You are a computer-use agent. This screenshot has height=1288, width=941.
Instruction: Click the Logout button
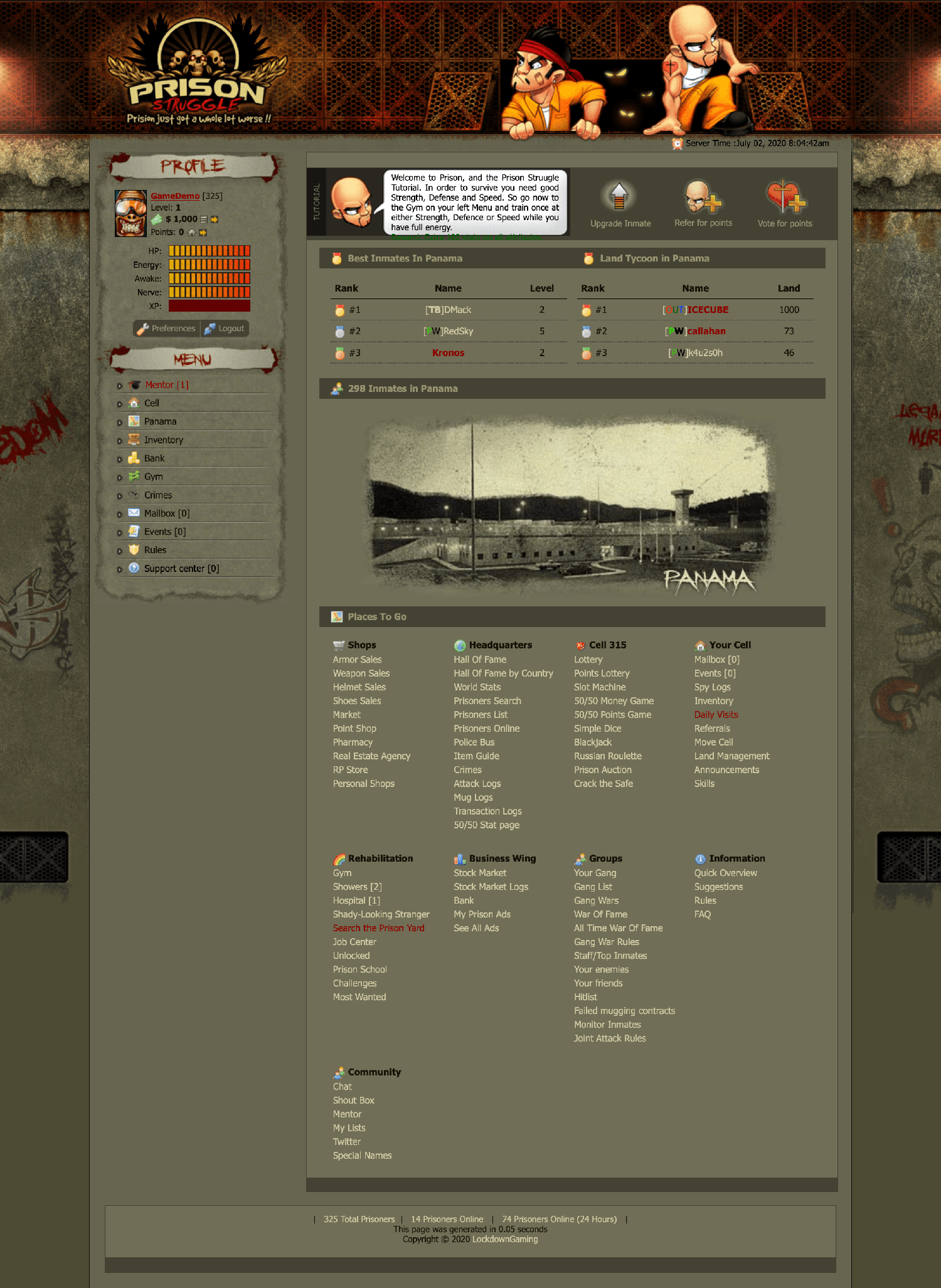[x=225, y=329]
